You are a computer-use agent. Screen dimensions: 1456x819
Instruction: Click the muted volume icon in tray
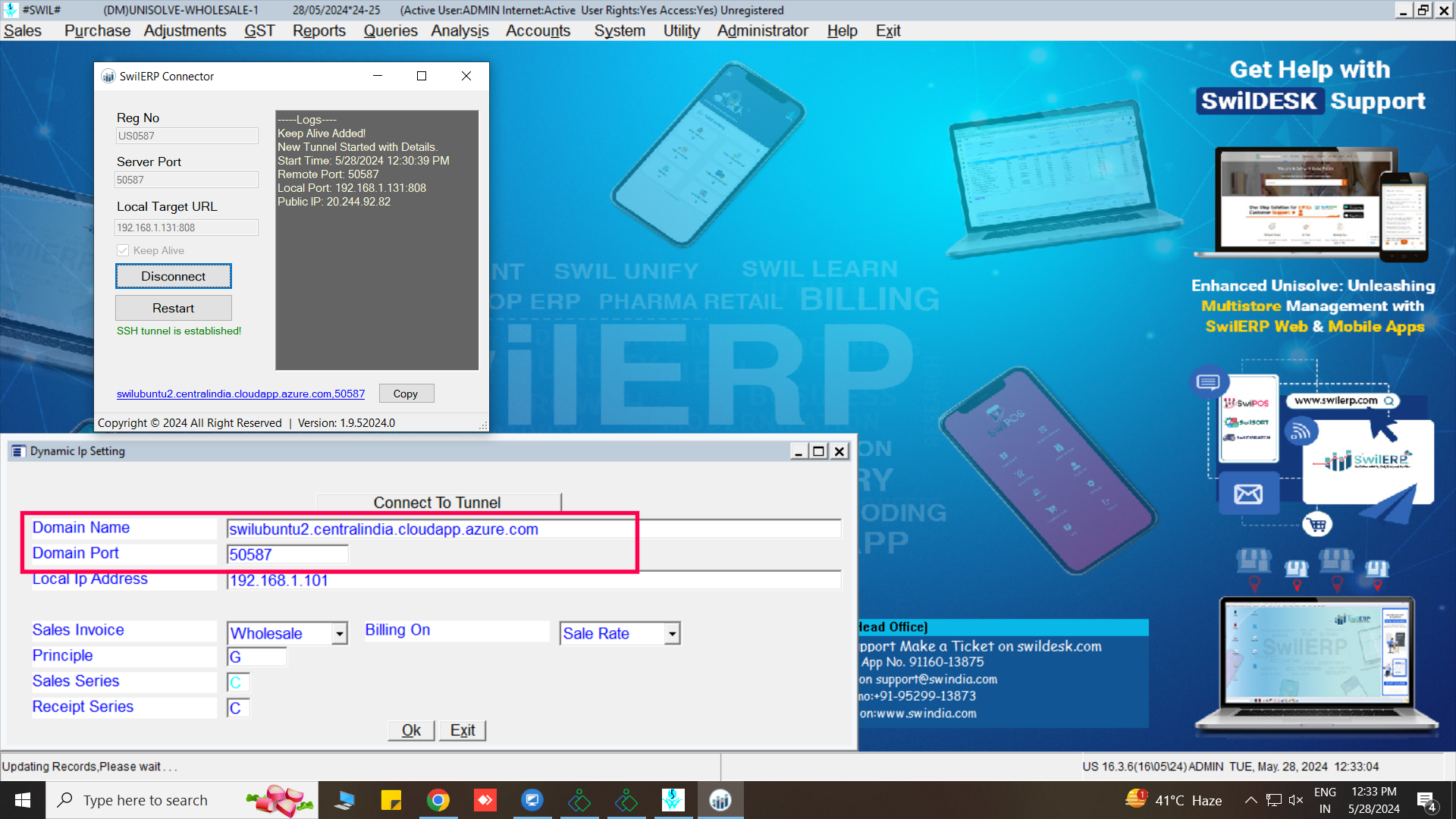(1296, 800)
